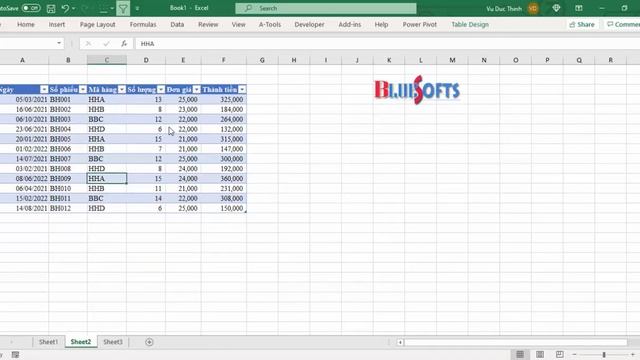This screenshot has width=640, height=360.
Task: Open the Số phiếu column filter dropdown
Action: 83,89
